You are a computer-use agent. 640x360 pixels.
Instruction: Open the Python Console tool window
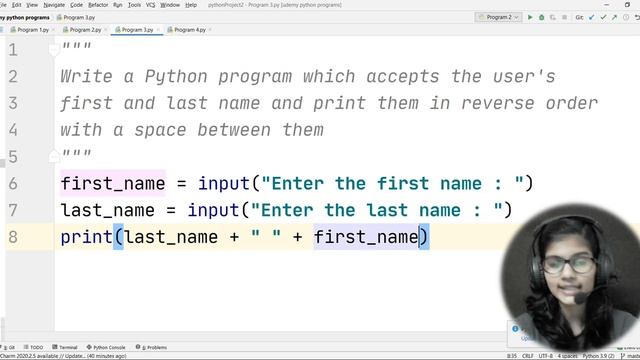click(x=106, y=347)
